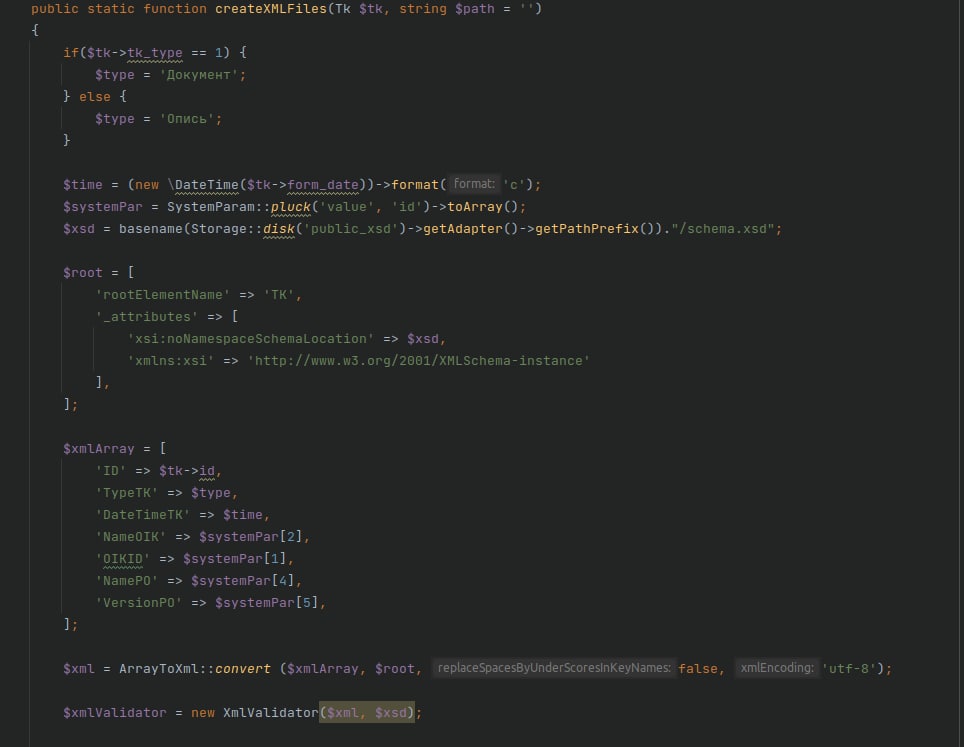Click the 'DateTimeTK' array key
The width and height of the screenshot is (964, 747).
[143, 515]
